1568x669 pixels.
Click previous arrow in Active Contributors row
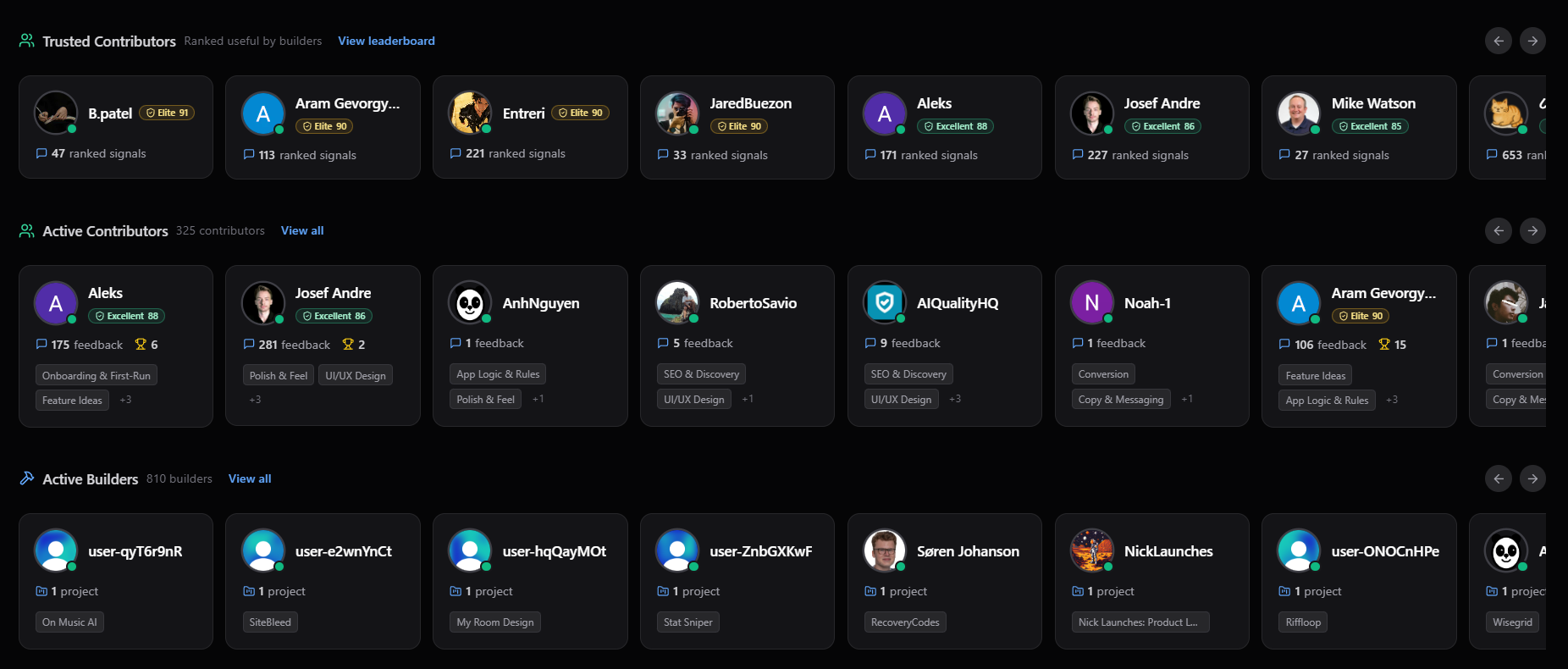click(1499, 230)
